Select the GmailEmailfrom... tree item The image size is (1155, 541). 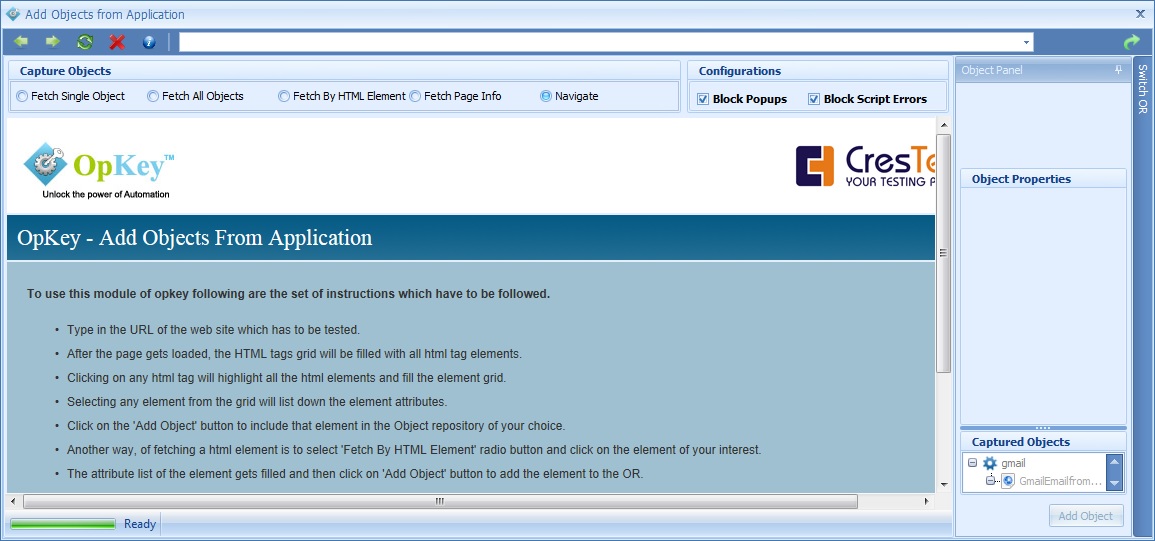(x=1061, y=481)
